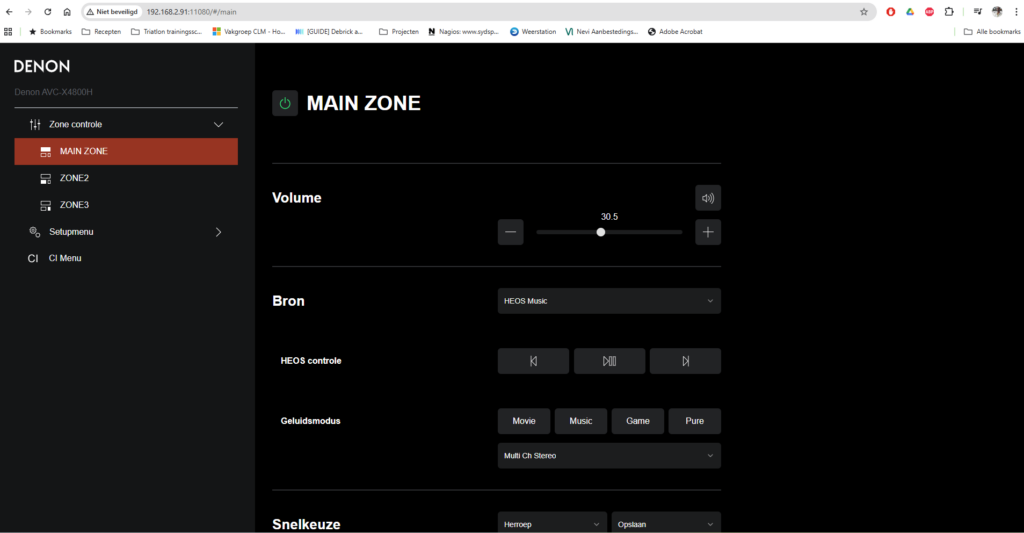Select the Movie sound mode

[524, 421]
